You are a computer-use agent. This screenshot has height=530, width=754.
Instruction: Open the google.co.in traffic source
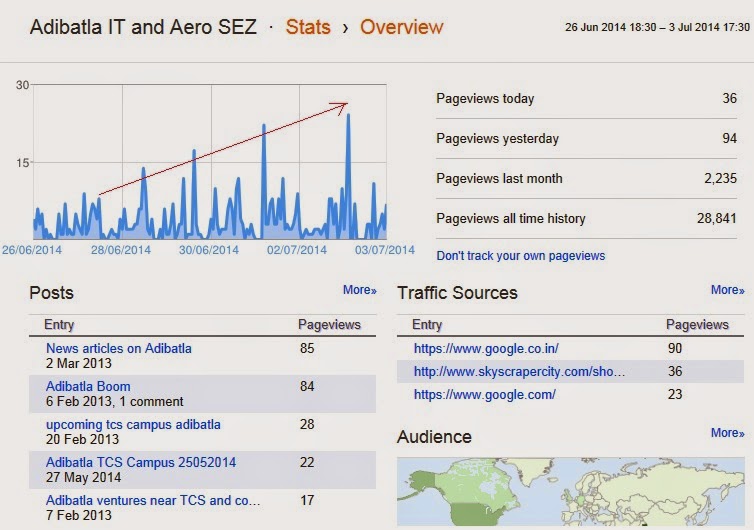[x=486, y=348]
